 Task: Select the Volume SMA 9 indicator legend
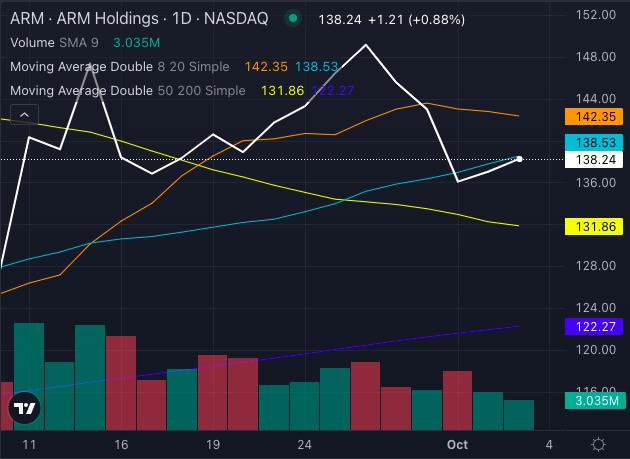click(54, 43)
